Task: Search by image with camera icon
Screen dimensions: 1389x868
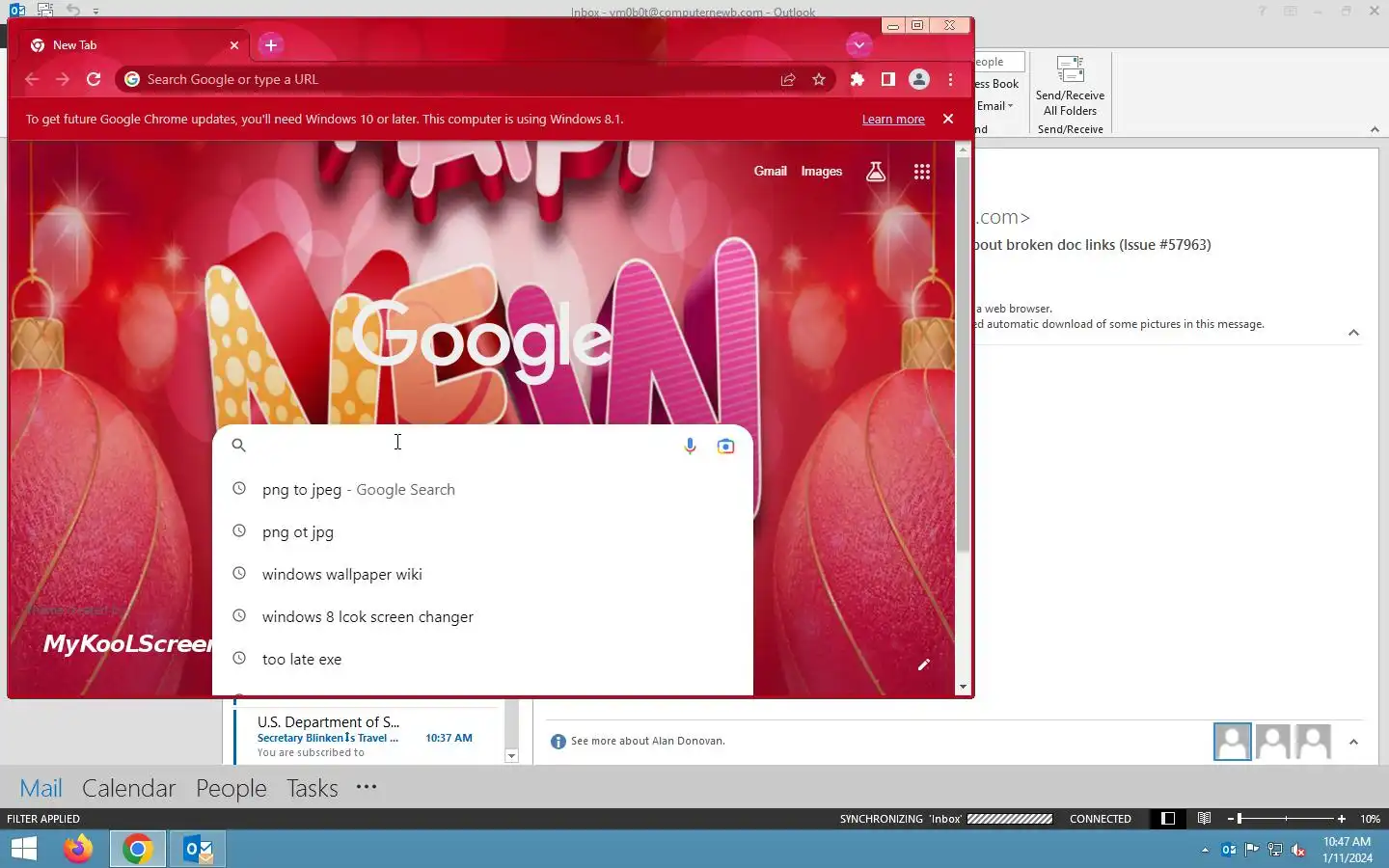Action: (x=725, y=446)
